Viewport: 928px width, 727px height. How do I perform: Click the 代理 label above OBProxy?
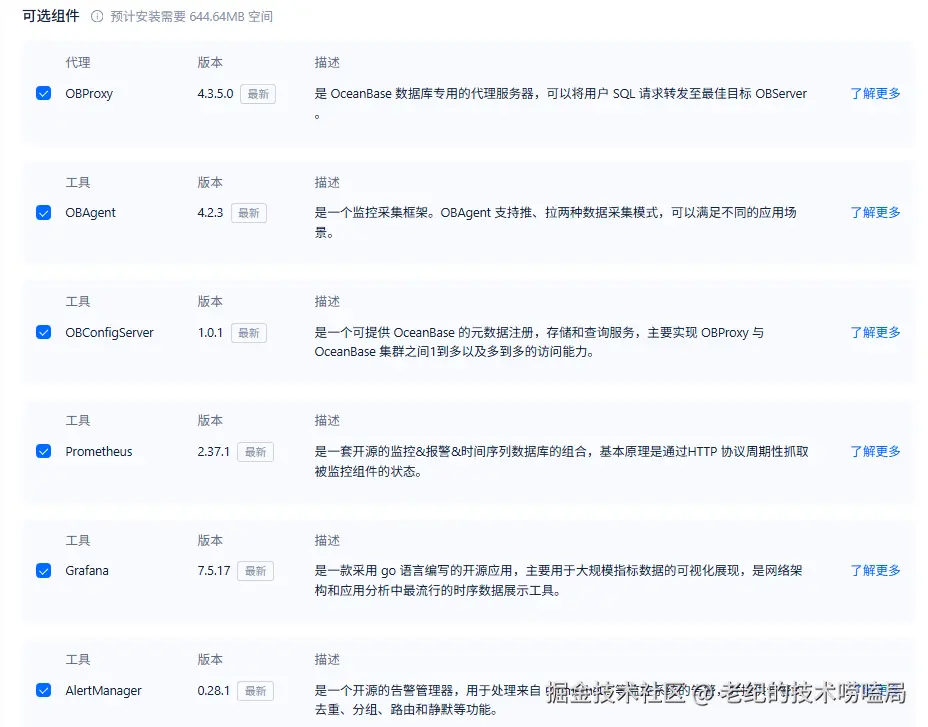pos(78,63)
